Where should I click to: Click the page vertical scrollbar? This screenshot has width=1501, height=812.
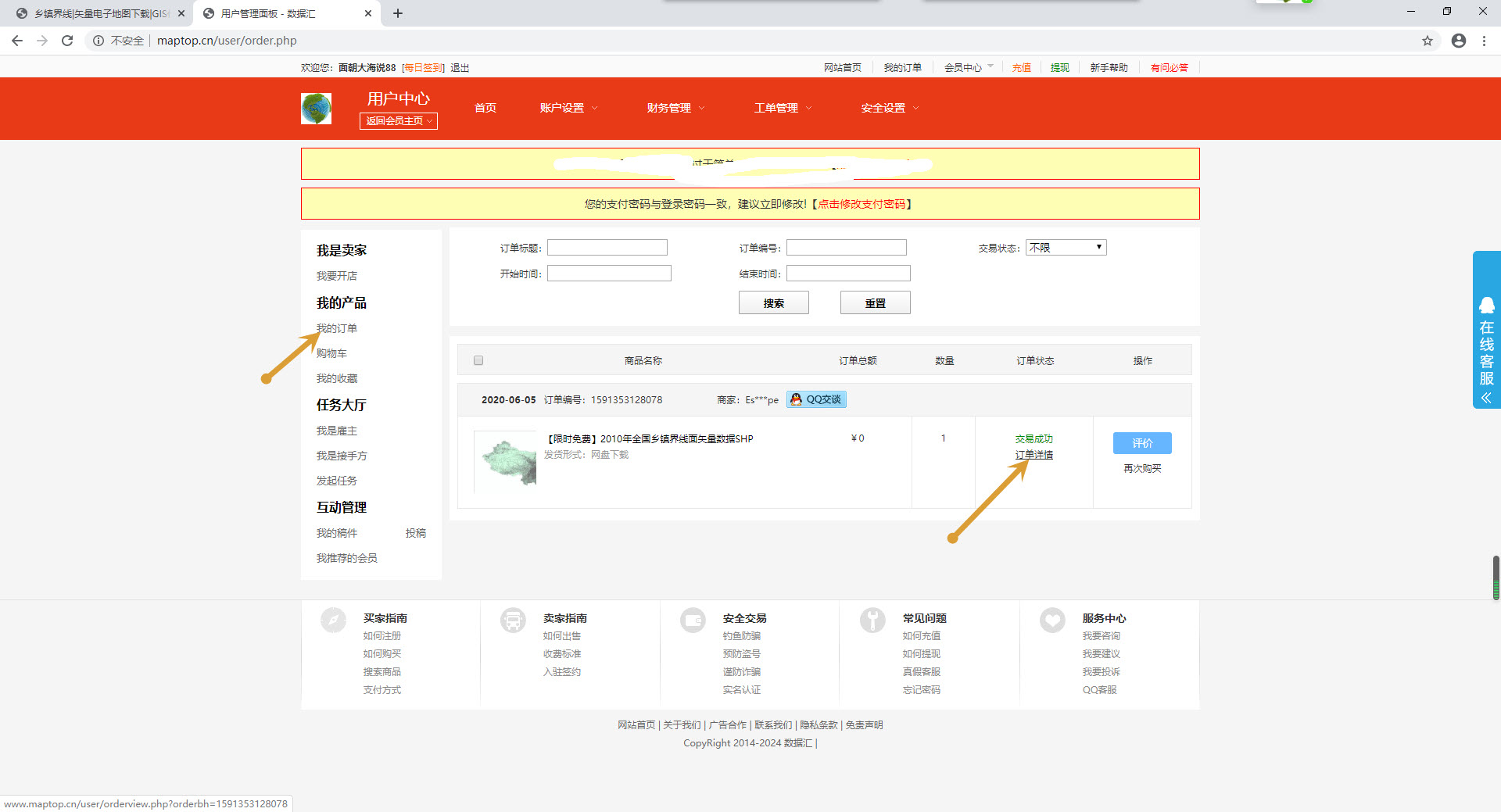tap(1496, 578)
